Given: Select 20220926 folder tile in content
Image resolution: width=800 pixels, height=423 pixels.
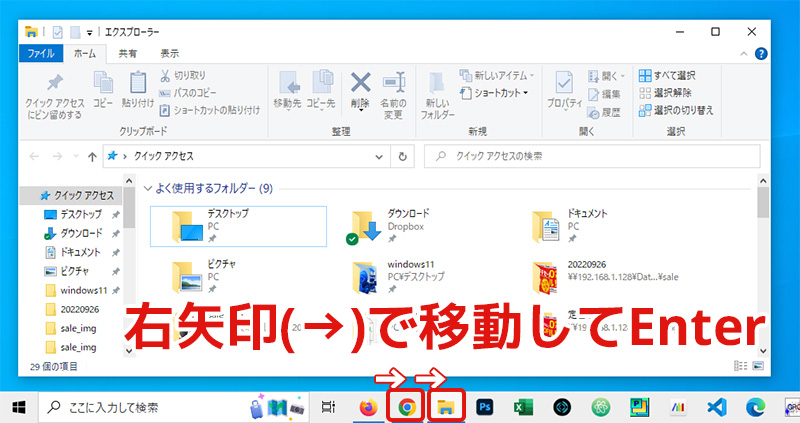Looking at the screenshot, I should (605, 277).
